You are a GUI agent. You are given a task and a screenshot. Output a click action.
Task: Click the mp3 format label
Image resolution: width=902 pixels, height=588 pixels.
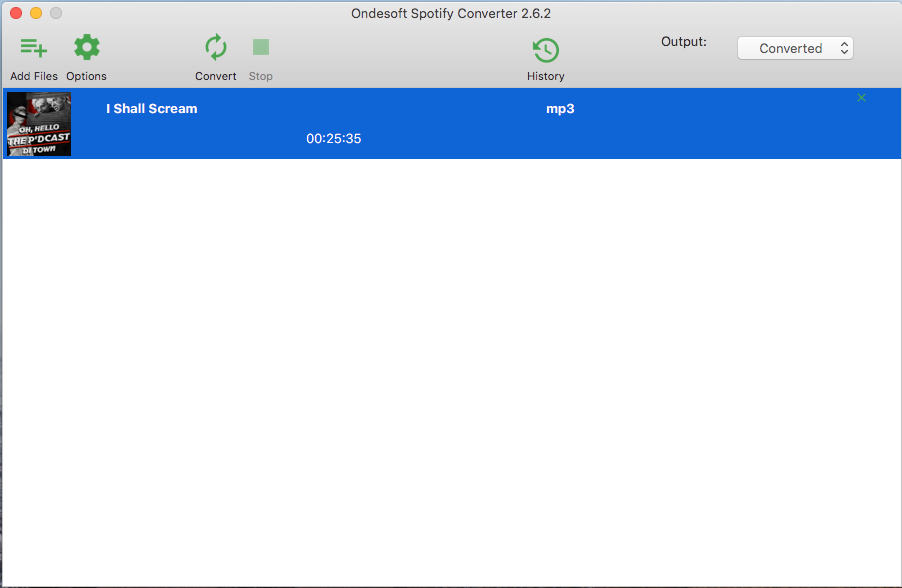click(x=560, y=109)
